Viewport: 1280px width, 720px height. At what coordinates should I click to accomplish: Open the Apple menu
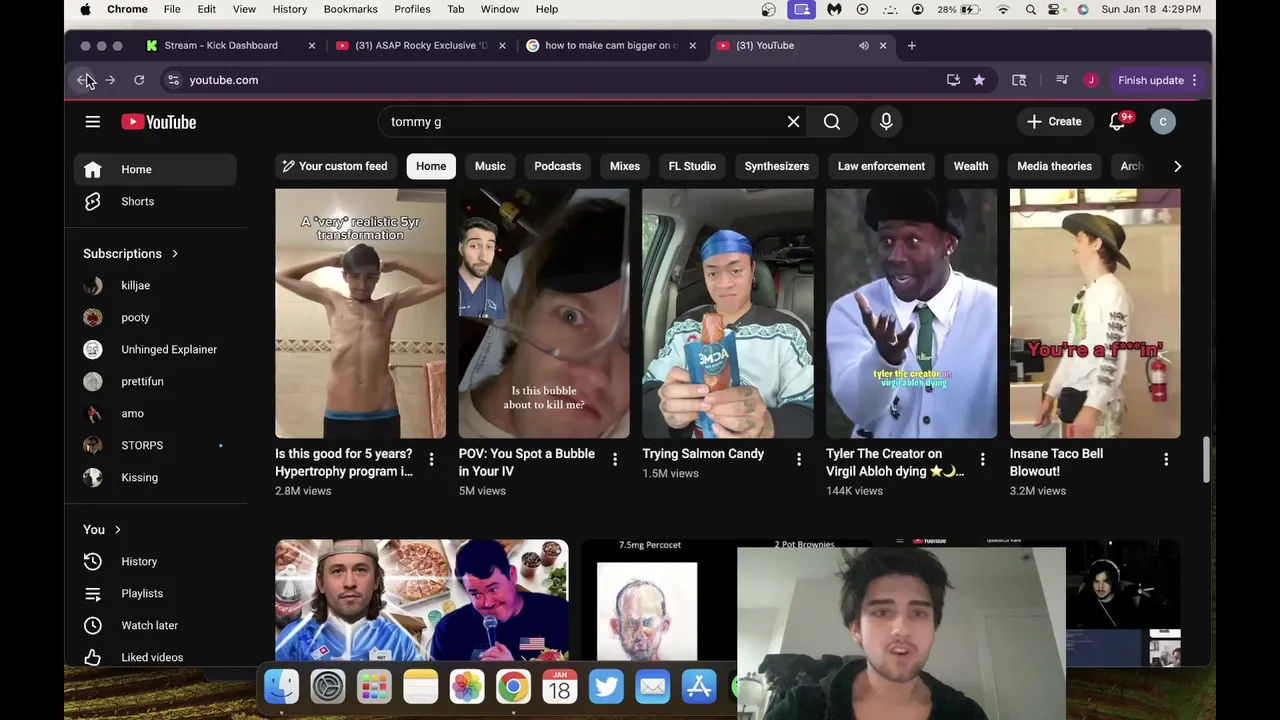85,9
